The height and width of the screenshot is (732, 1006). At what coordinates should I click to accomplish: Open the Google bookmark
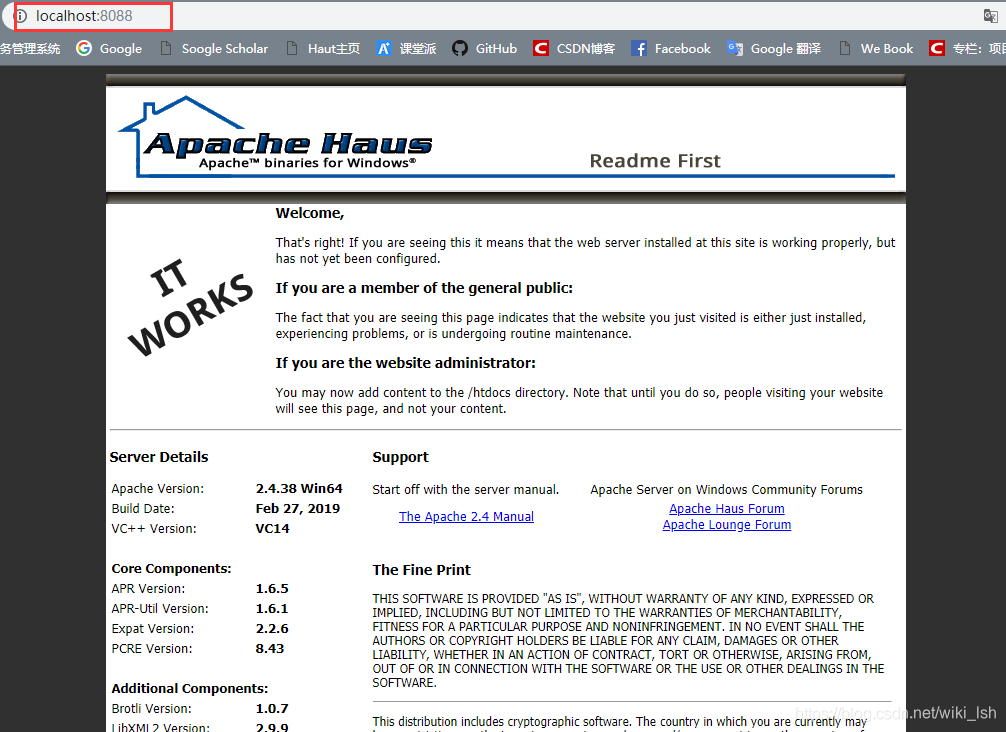(x=109, y=49)
